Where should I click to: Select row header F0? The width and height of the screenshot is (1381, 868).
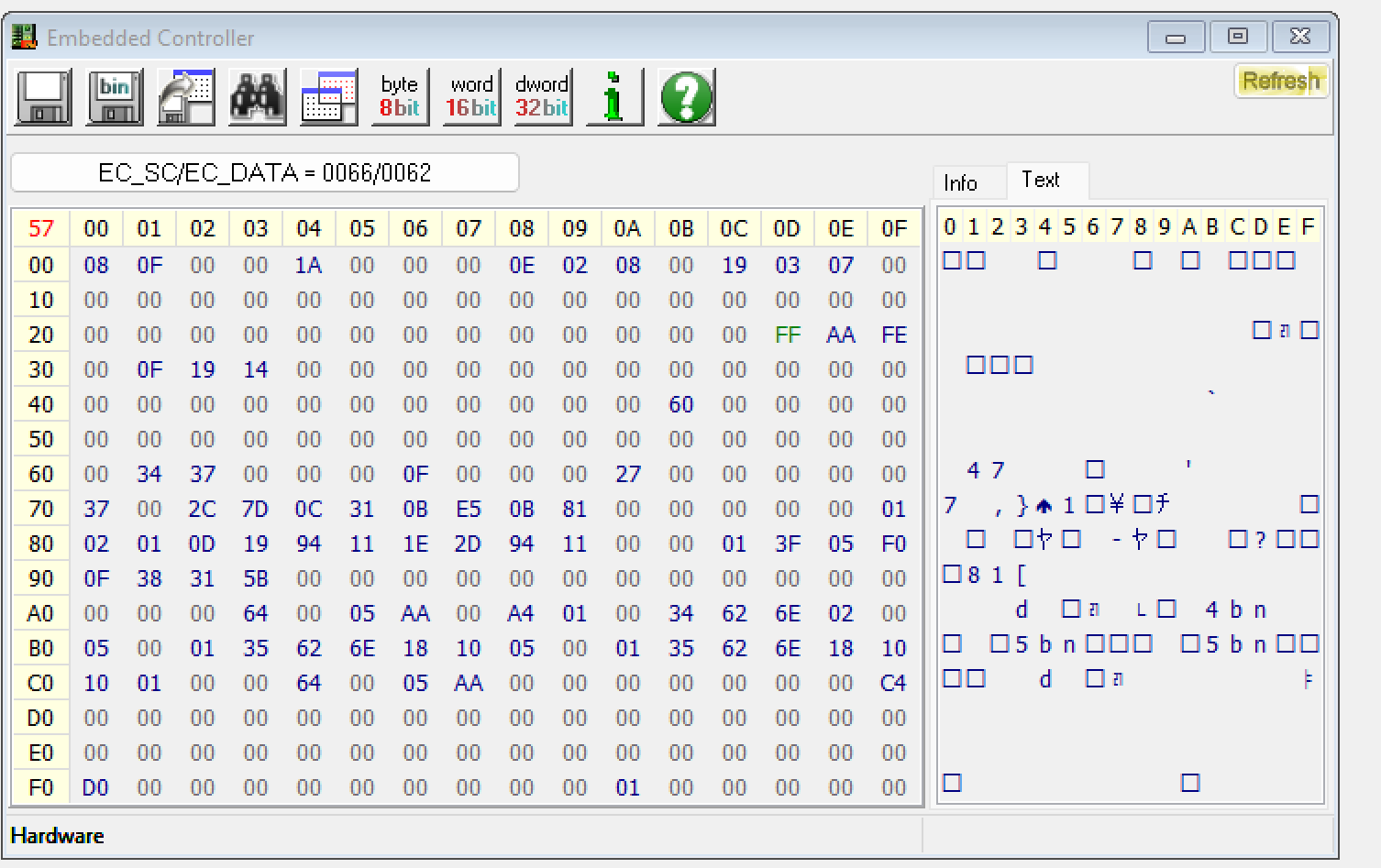point(41,787)
